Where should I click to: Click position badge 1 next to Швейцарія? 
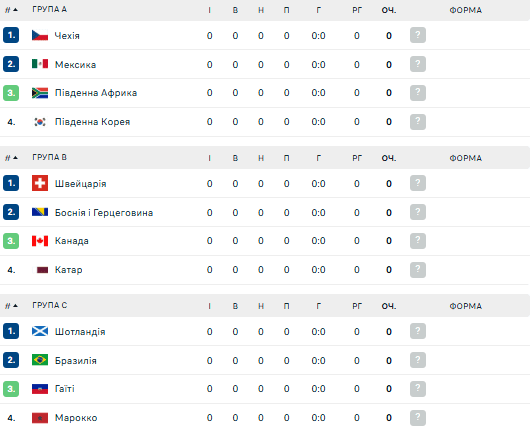pos(11,183)
